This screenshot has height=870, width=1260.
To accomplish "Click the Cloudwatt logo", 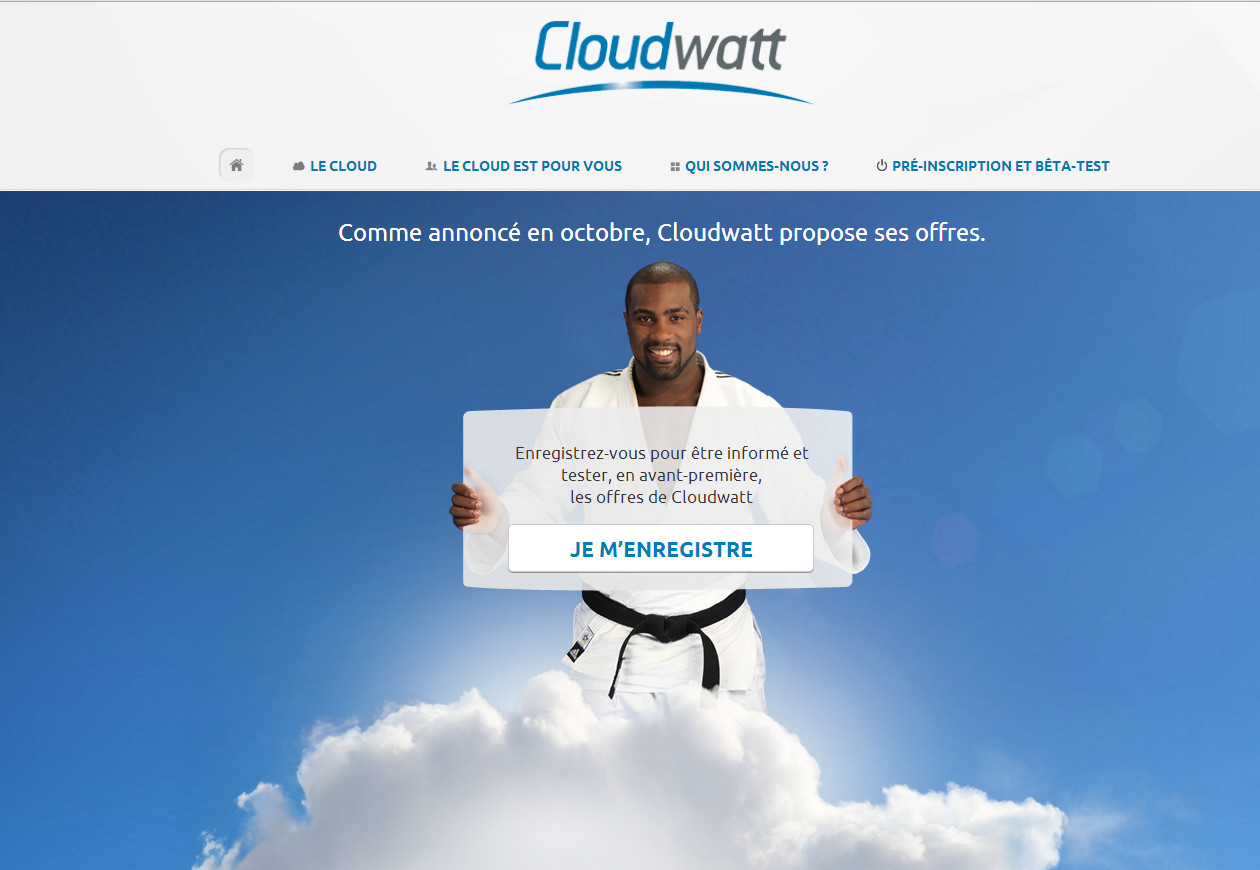I will point(661,60).
